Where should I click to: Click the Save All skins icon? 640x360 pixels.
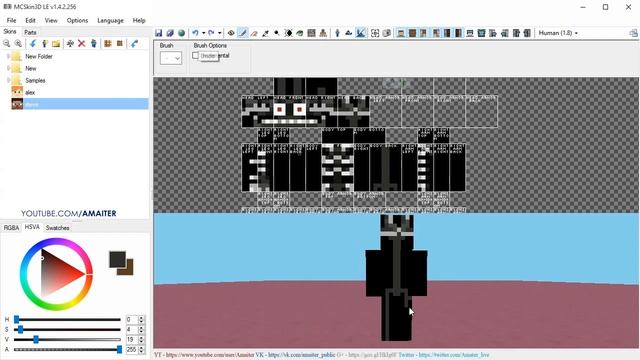(170, 33)
